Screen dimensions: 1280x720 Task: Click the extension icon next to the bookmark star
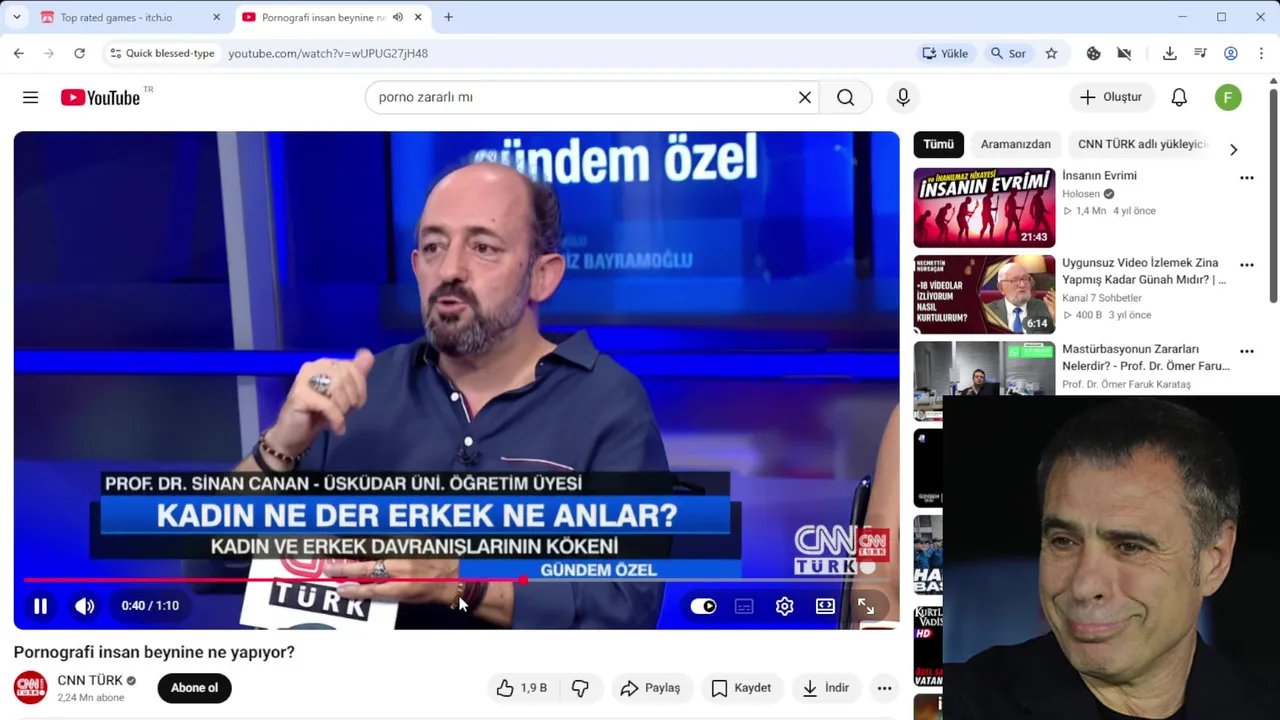1093,53
